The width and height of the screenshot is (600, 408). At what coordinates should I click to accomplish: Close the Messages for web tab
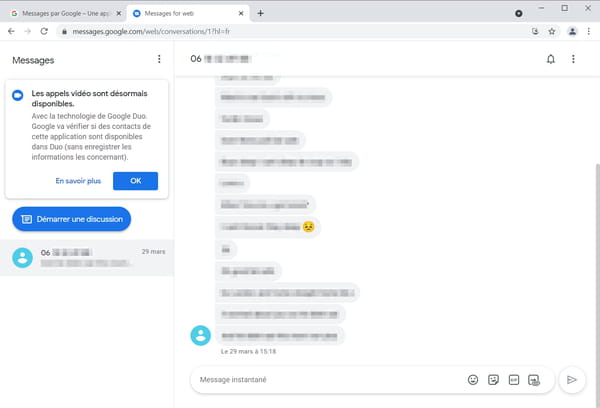[241, 13]
